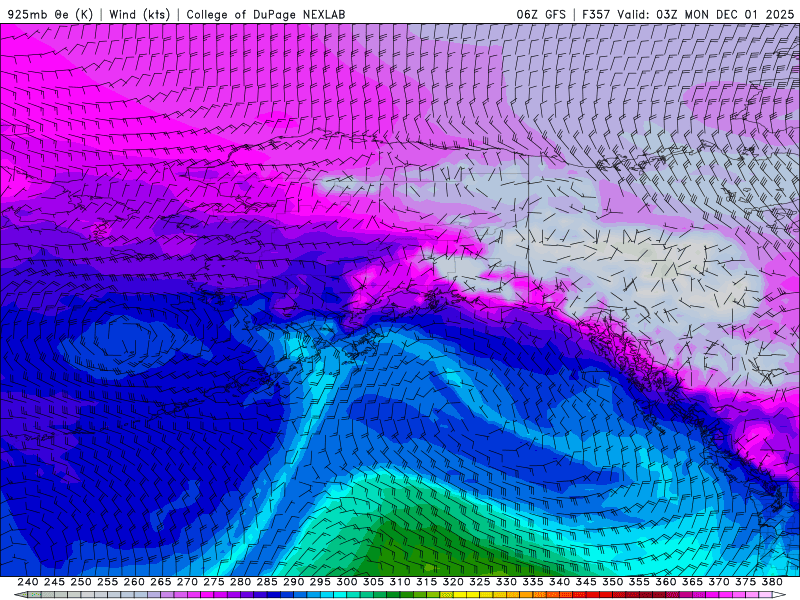Select the 355 legend value
The height and width of the screenshot is (600, 800).
coord(639,582)
